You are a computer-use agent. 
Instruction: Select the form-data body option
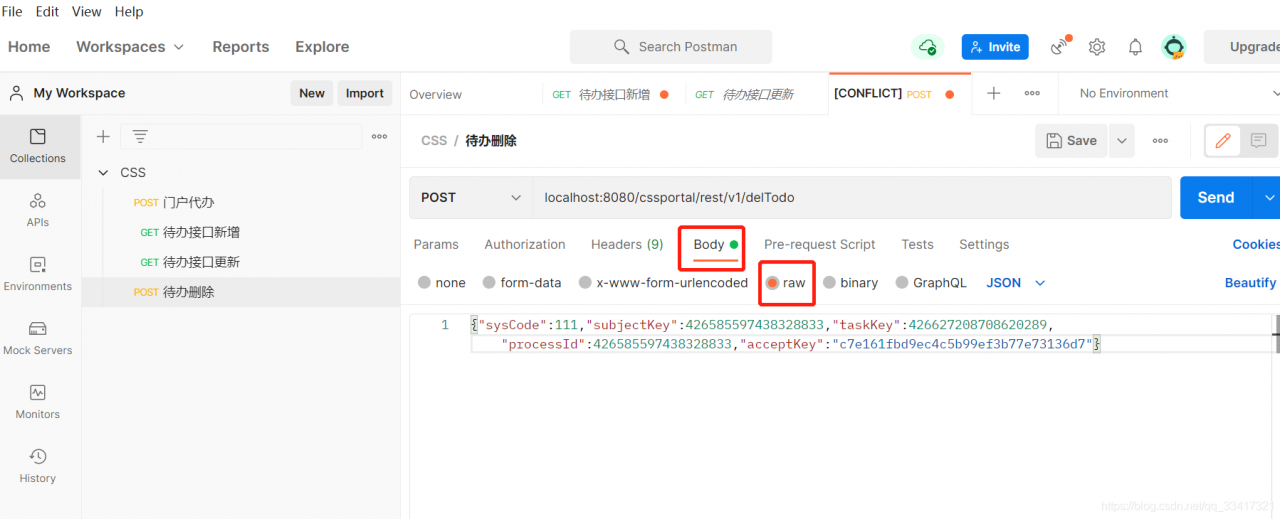tap(522, 283)
